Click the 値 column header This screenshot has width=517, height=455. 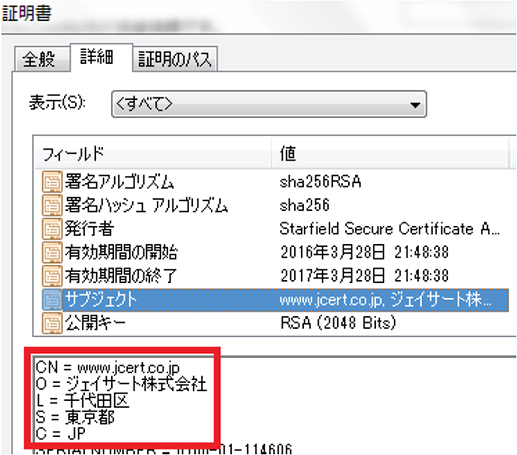click(391, 154)
